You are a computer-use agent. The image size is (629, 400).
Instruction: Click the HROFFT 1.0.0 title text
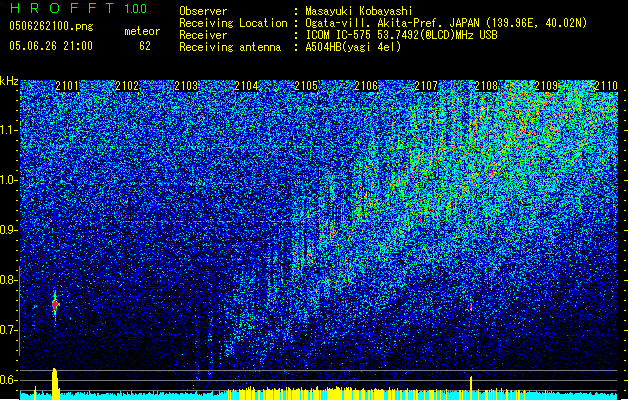[x=78, y=8]
